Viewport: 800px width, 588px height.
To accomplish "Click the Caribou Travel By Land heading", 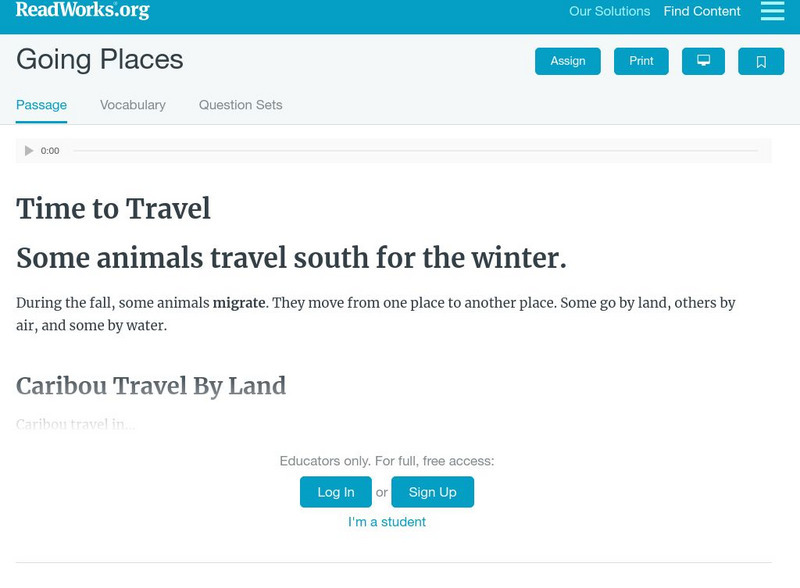I will pos(151,386).
